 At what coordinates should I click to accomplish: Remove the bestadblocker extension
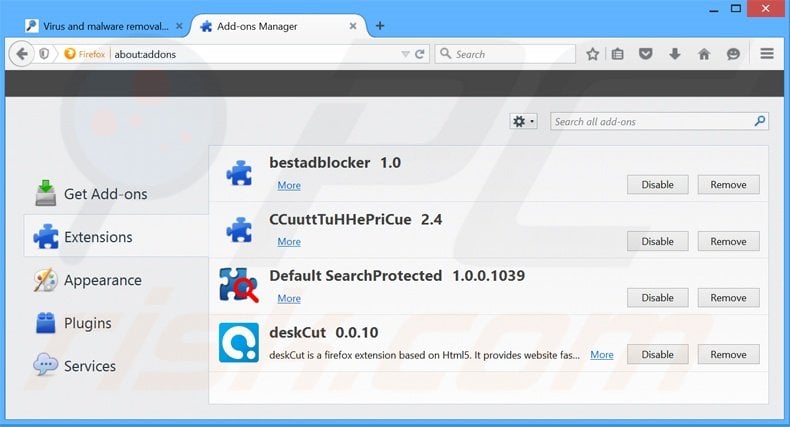point(729,185)
